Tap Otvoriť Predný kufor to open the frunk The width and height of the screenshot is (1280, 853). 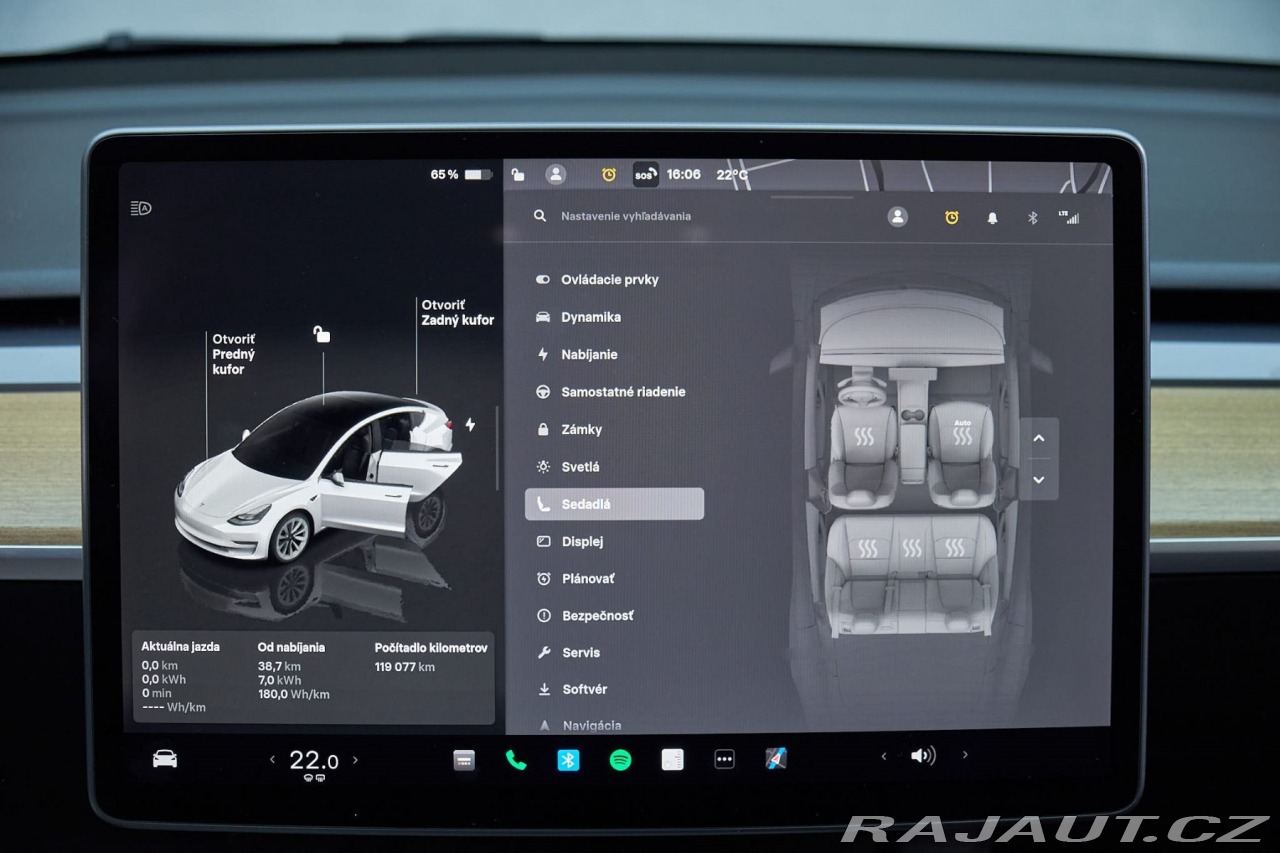[233, 354]
